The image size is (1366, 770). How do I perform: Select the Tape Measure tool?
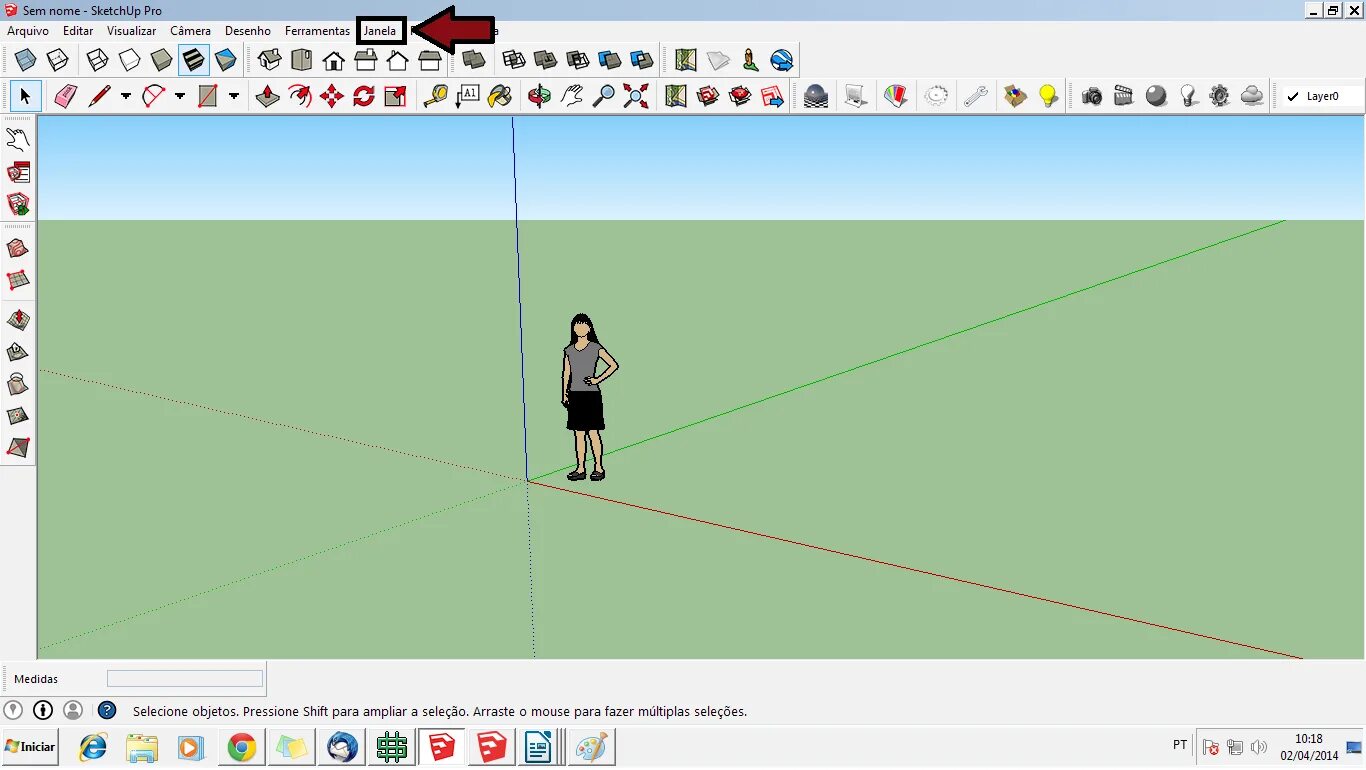pos(435,96)
